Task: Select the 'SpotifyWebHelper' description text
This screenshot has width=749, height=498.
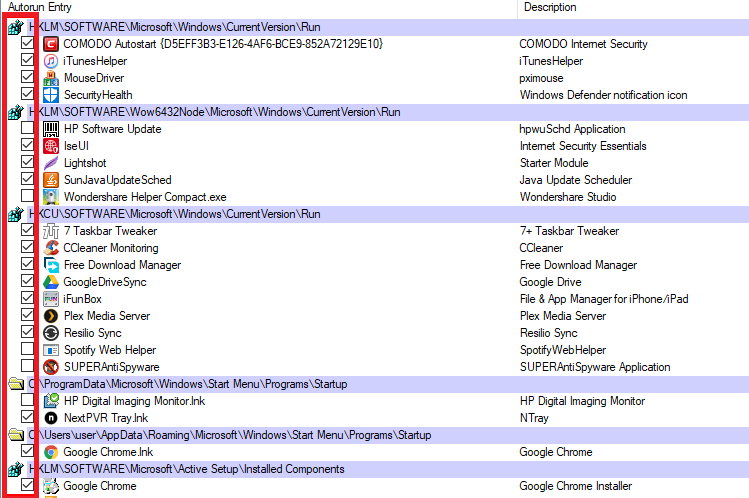Action: point(563,350)
